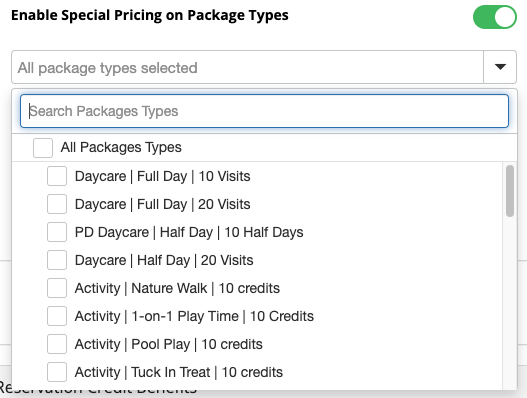Tick PD Daycare Half Day 10 Half Days

[x=57, y=232]
